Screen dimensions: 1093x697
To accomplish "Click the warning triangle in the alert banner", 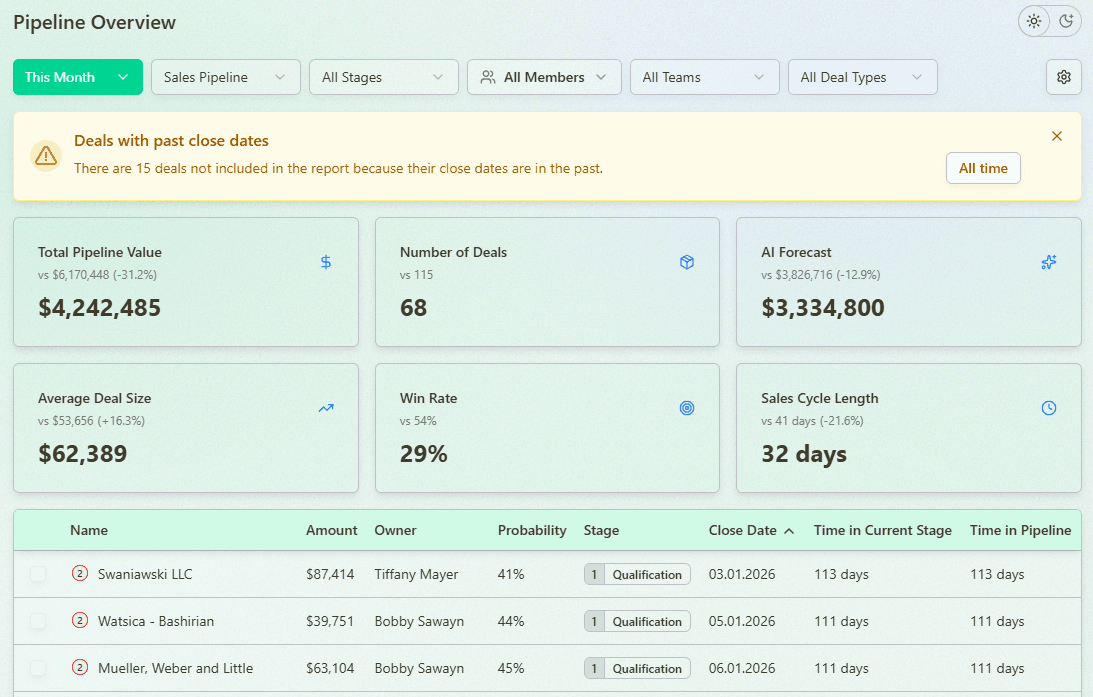I will pos(45,155).
